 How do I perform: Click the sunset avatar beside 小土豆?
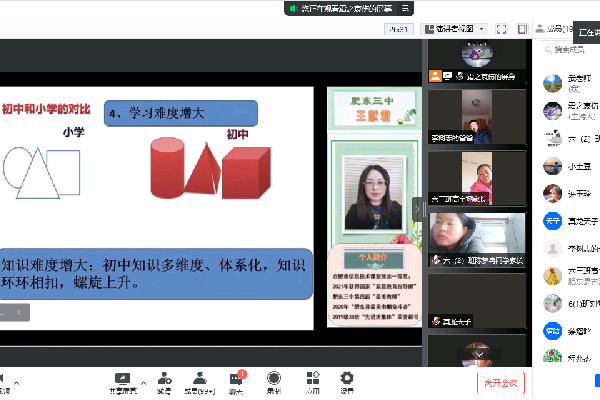point(553,166)
